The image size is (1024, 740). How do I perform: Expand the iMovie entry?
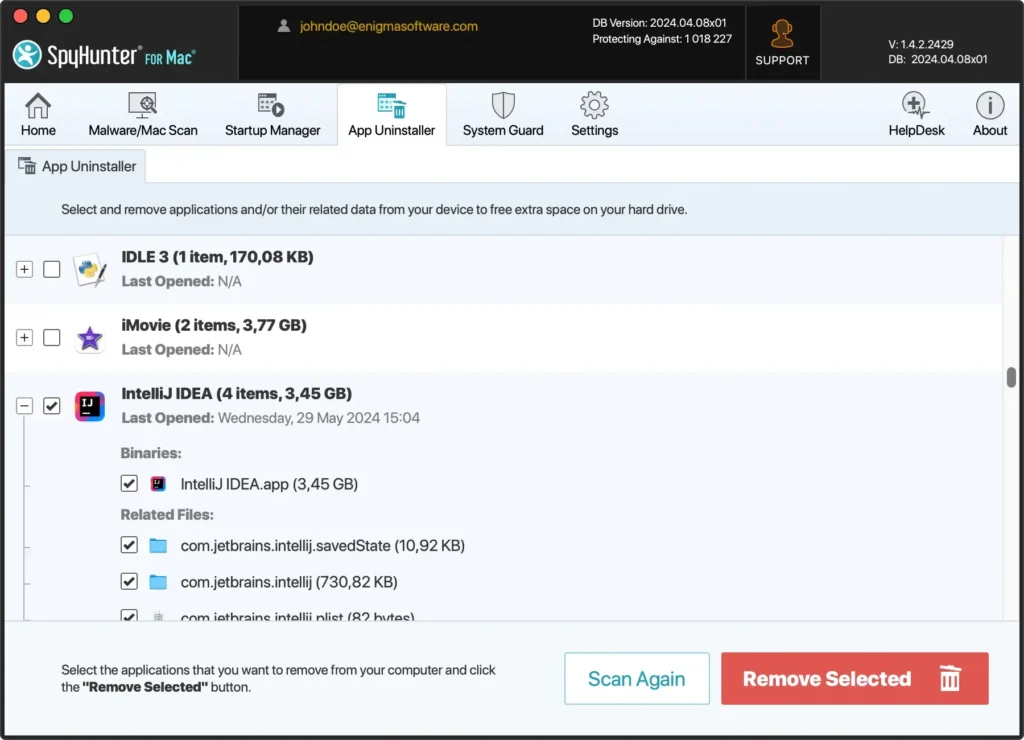[24, 338]
